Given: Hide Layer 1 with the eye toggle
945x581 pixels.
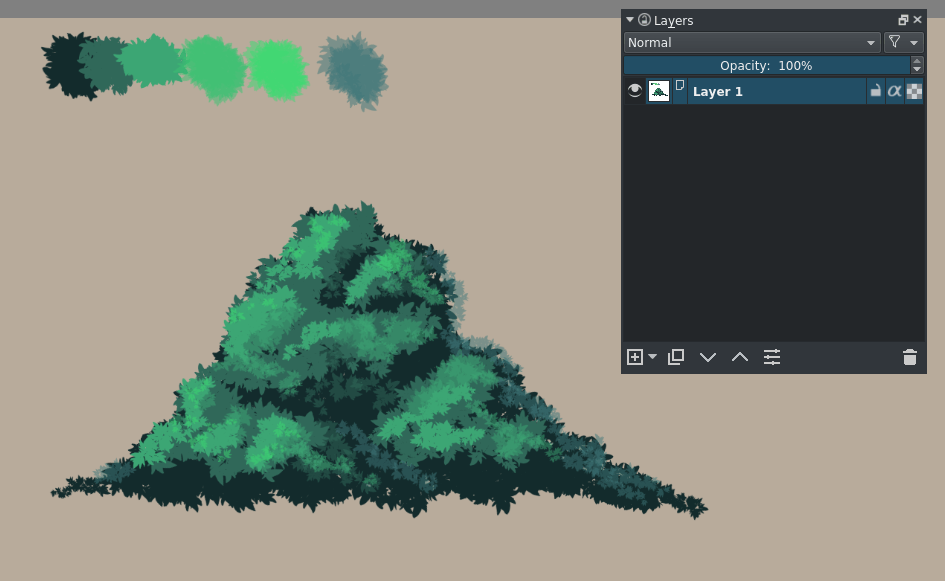Looking at the screenshot, I should pyautogui.click(x=634, y=90).
